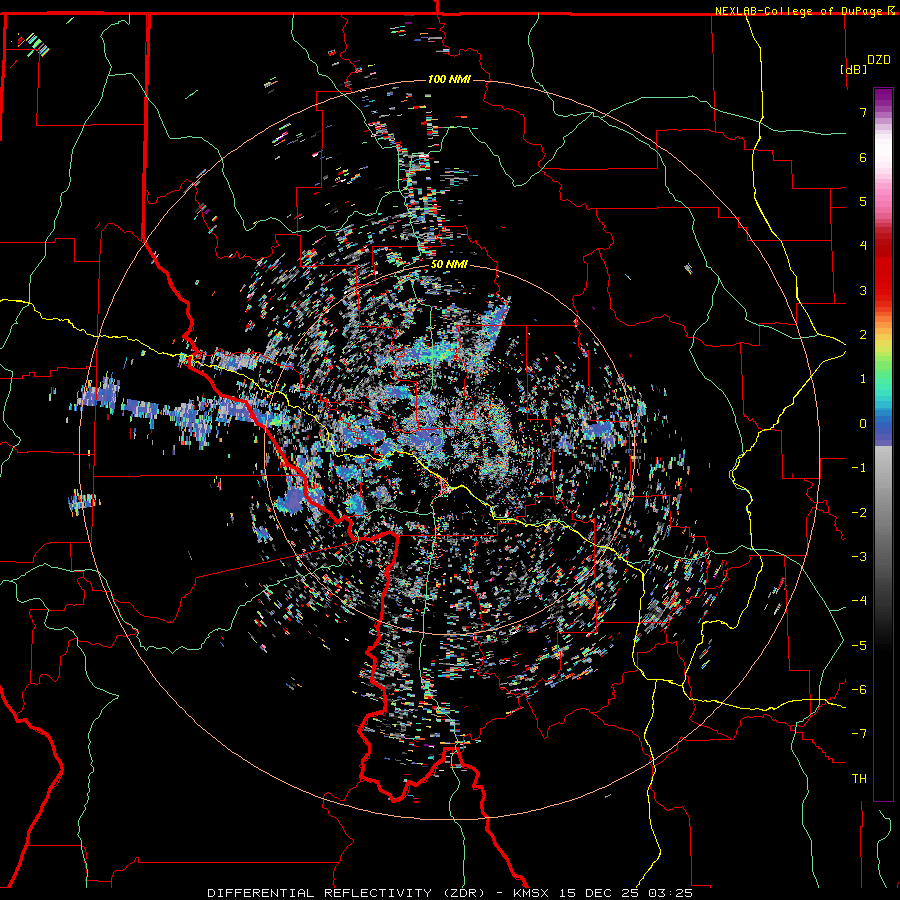Click the purple top of the color bar
The height and width of the screenshot is (900, 900).
tap(883, 98)
